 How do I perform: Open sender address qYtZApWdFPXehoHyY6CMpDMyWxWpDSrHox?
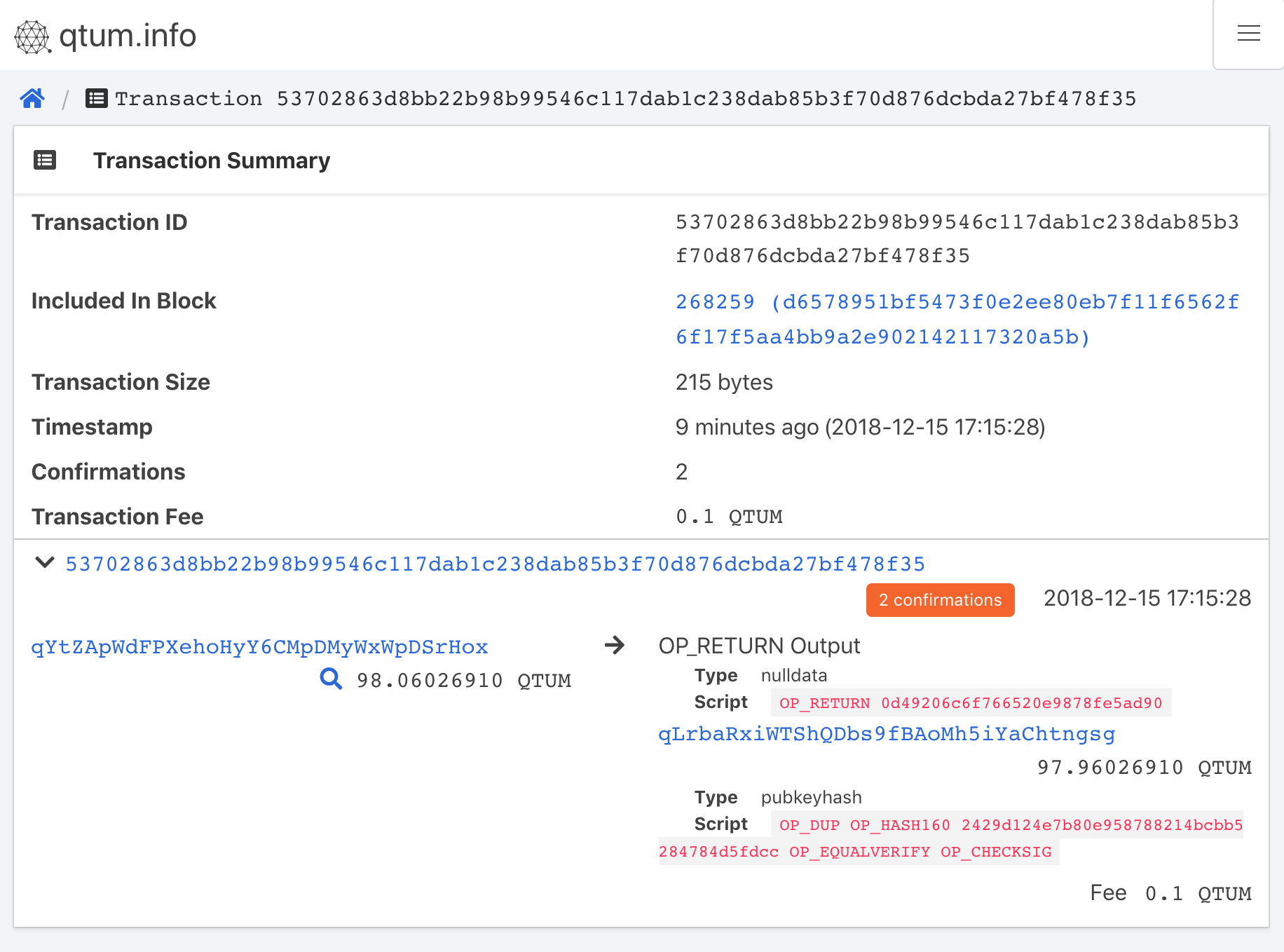point(259,647)
